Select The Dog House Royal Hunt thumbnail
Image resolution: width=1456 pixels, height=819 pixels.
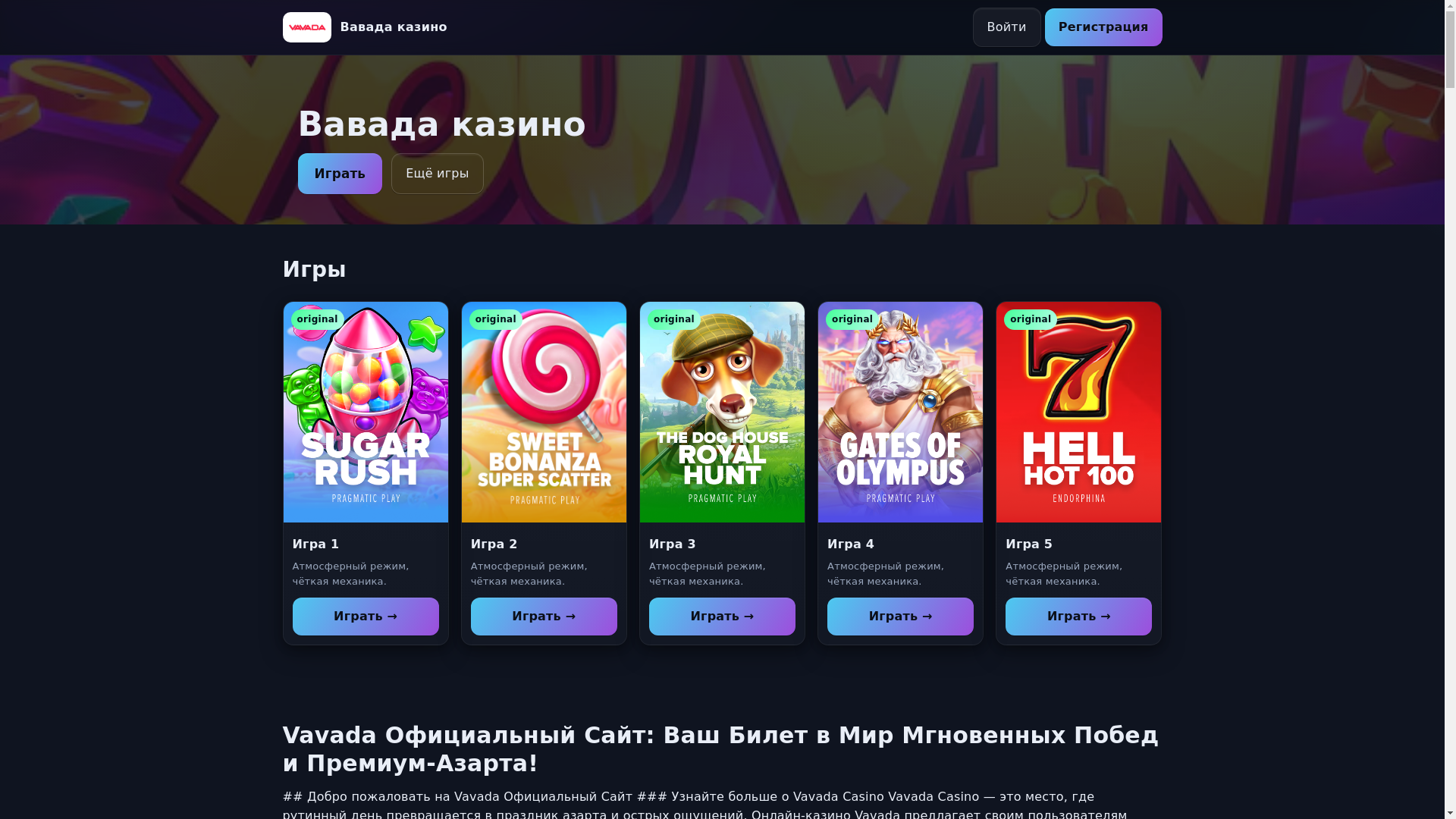coord(722,413)
